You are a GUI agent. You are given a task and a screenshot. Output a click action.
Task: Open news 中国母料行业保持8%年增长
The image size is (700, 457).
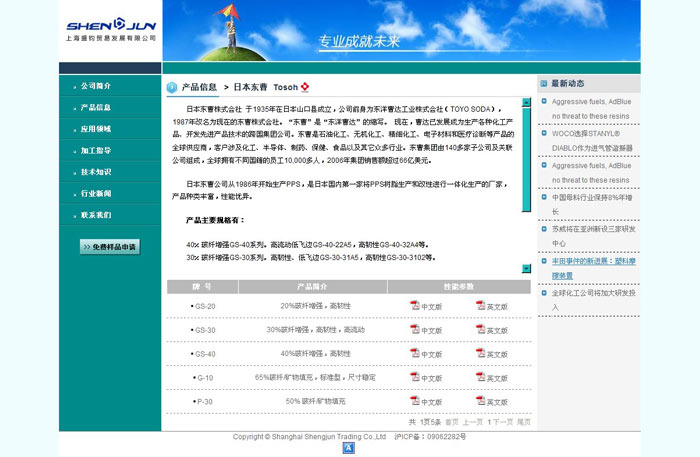coord(592,204)
